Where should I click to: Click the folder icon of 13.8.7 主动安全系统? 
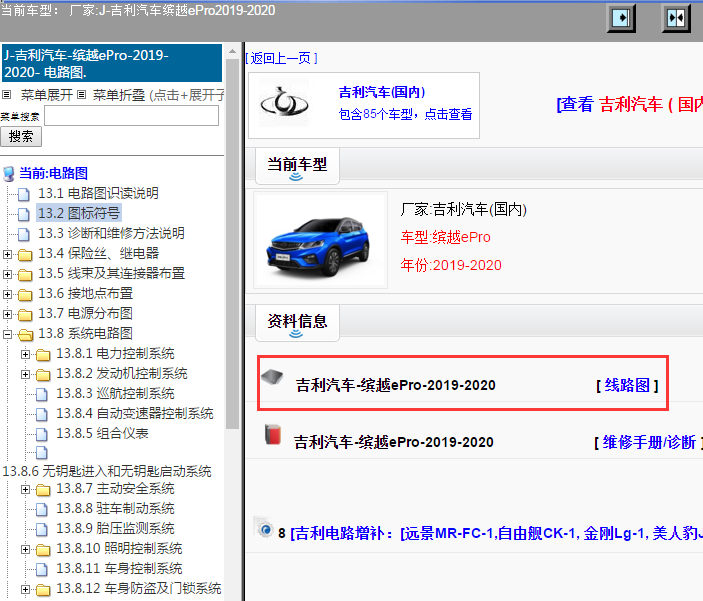tap(43, 490)
